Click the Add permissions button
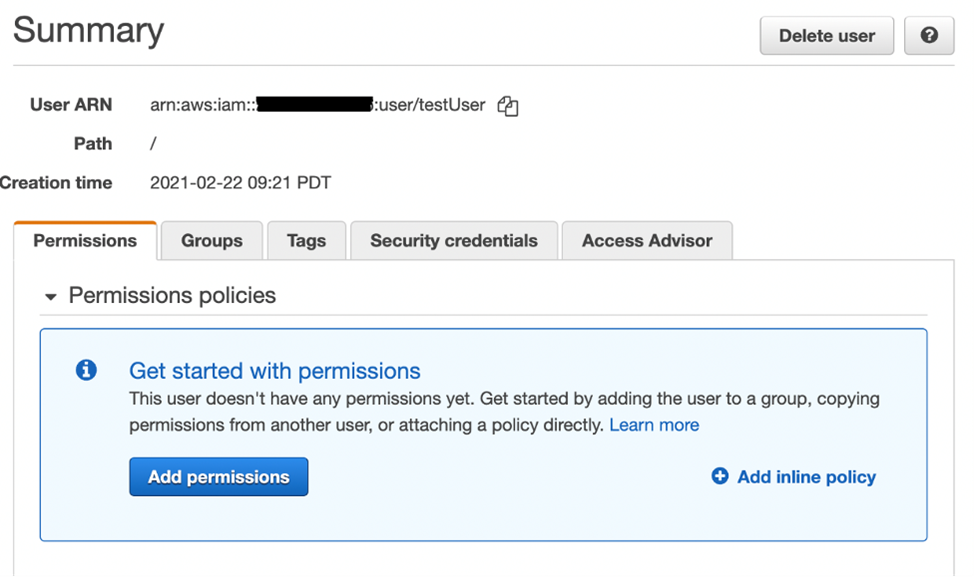Image resolution: width=975 pixels, height=577 pixels. (218, 477)
